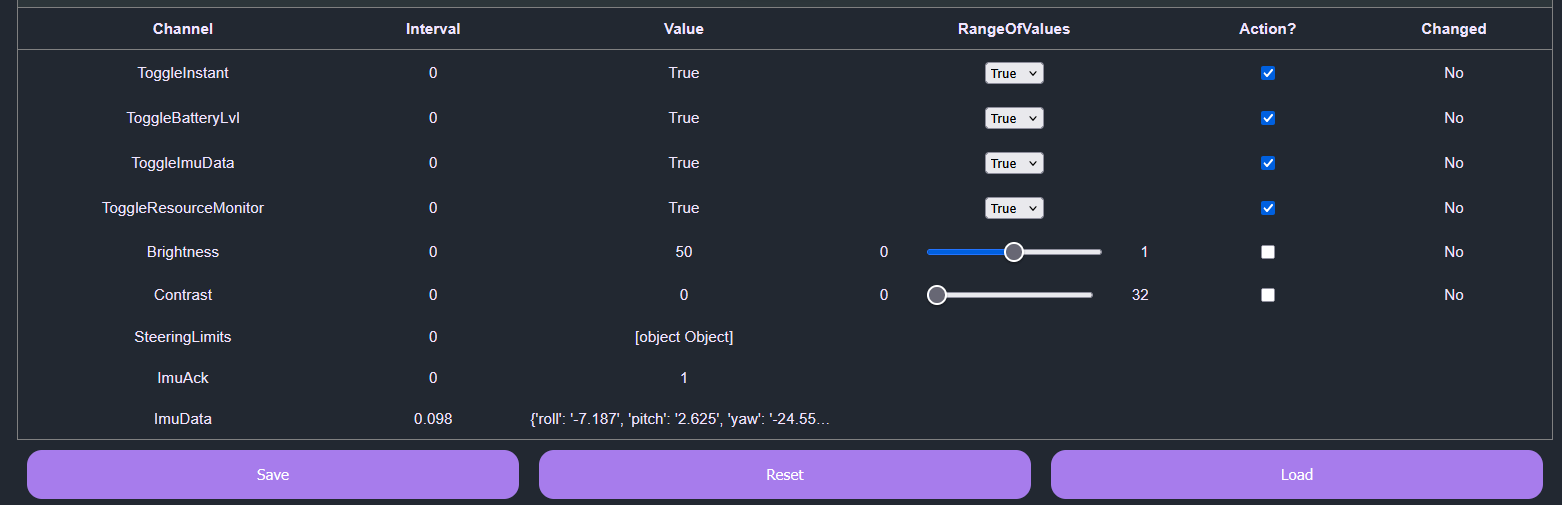Screen dimensions: 1562x505
Task: Expand the ToggleBatteryLvl value dropdown
Action: pyautogui.click(x=1014, y=118)
